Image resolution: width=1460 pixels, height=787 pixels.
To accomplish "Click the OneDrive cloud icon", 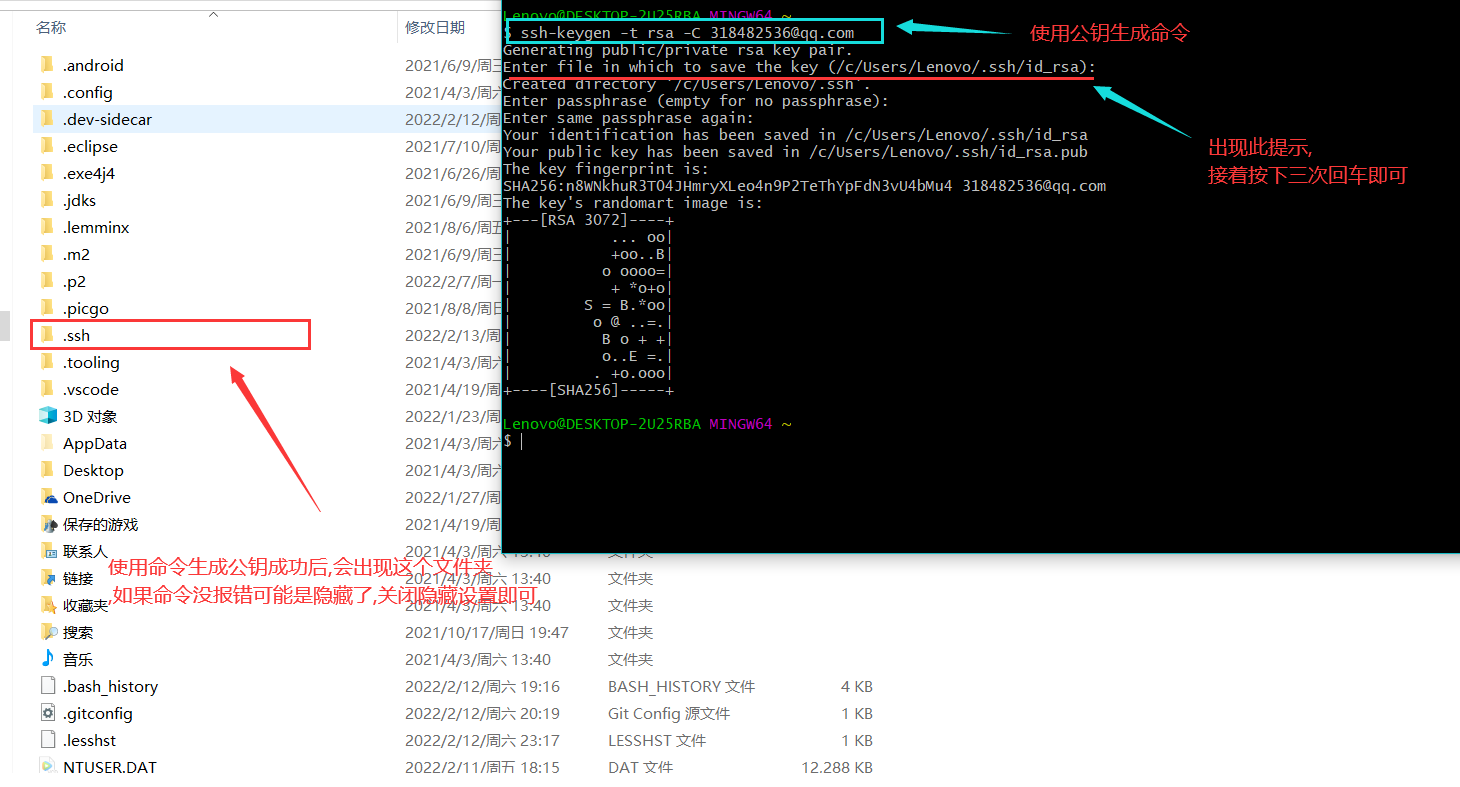I will [x=47, y=497].
